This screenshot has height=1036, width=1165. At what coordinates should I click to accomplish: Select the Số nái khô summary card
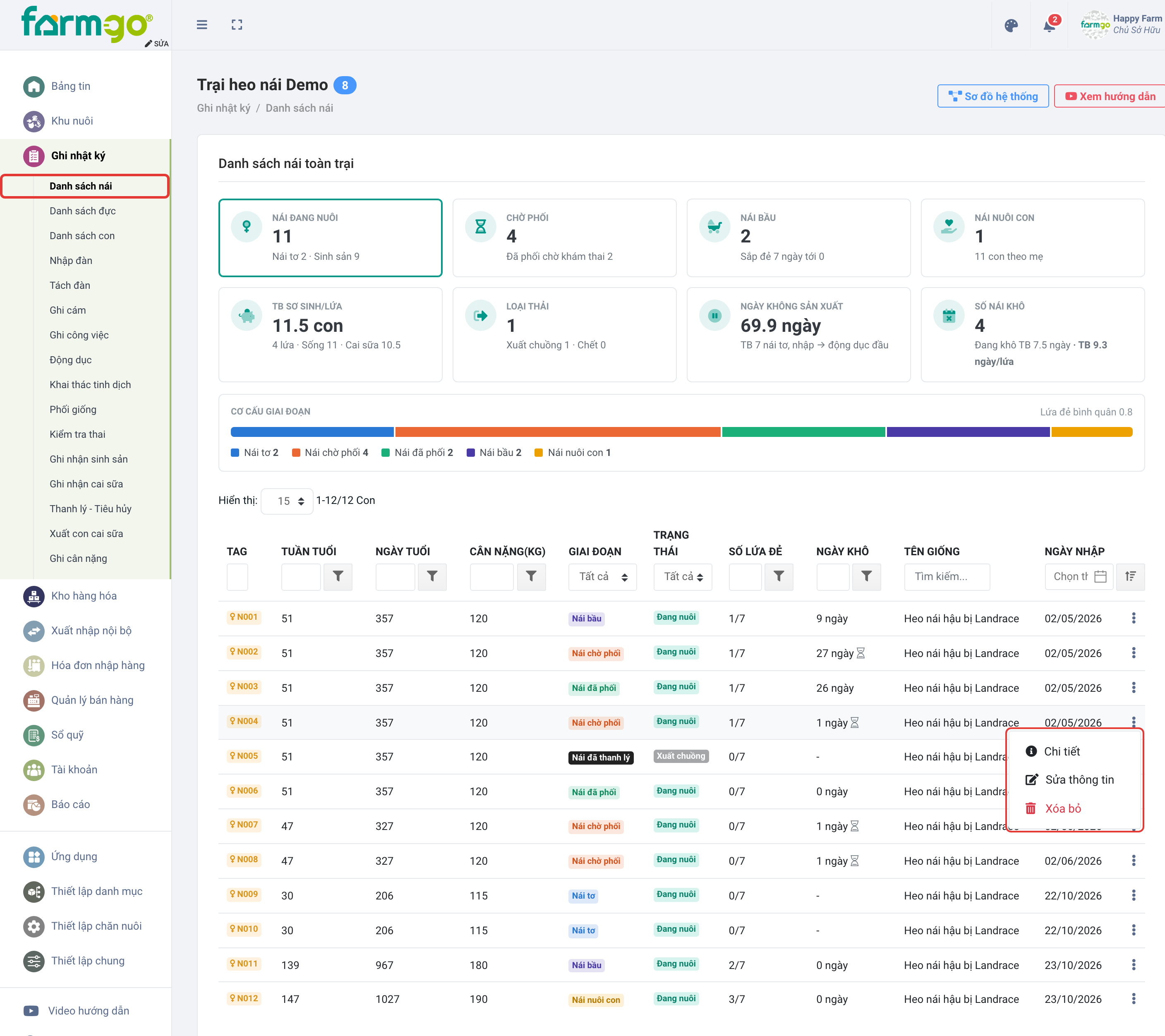coord(1033,334)
